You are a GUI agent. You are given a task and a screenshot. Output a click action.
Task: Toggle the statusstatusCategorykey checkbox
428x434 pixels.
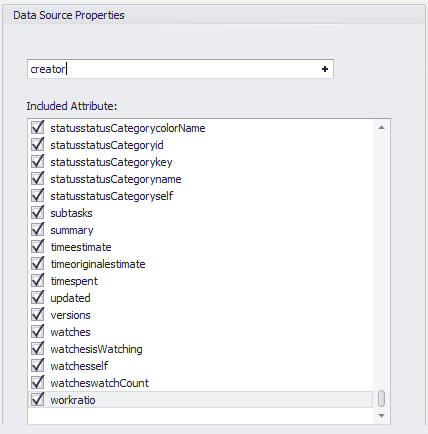click(x=37, y=161)
